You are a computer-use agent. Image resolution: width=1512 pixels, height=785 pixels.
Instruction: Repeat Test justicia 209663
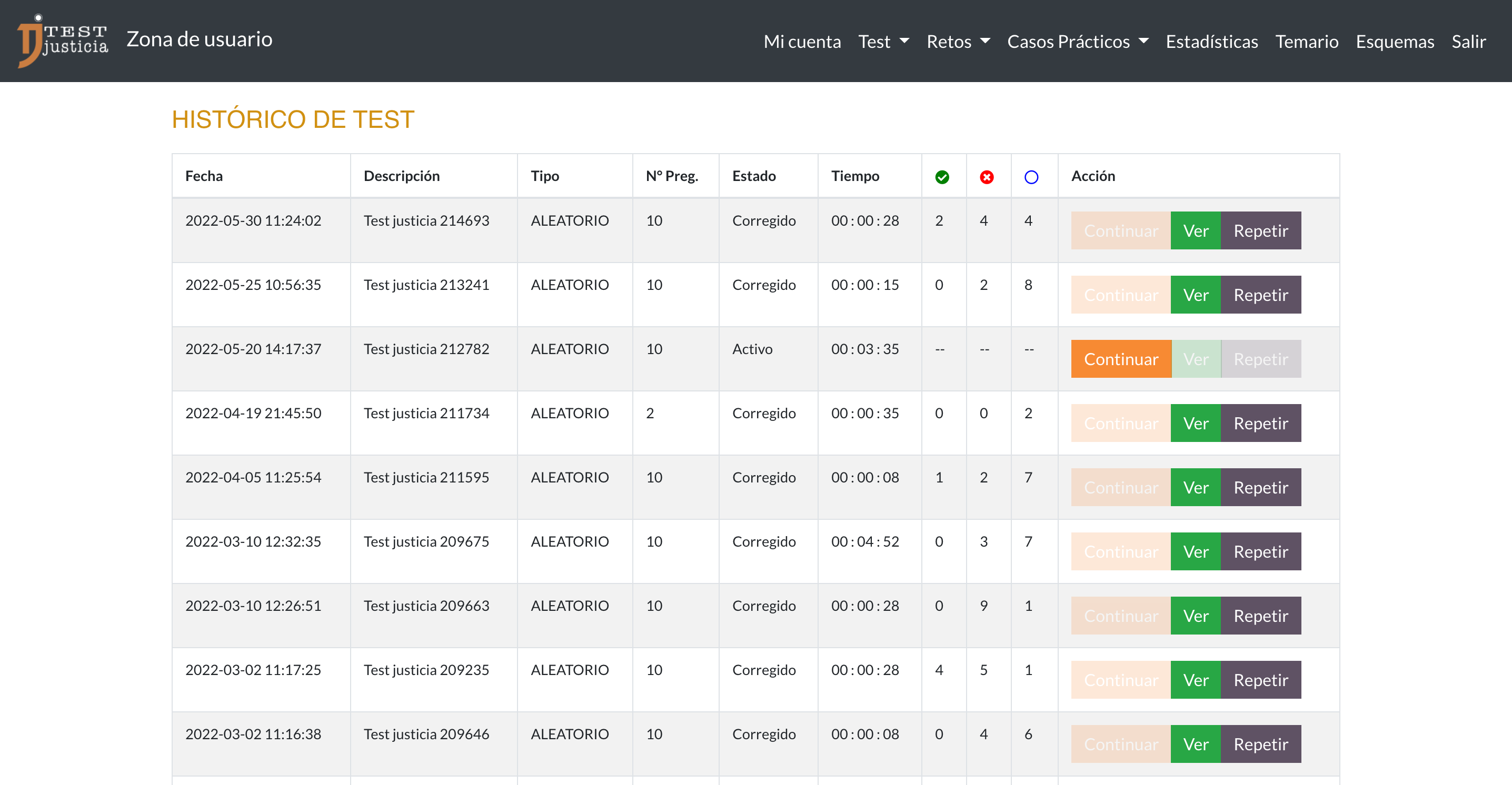click(1261, 616)
